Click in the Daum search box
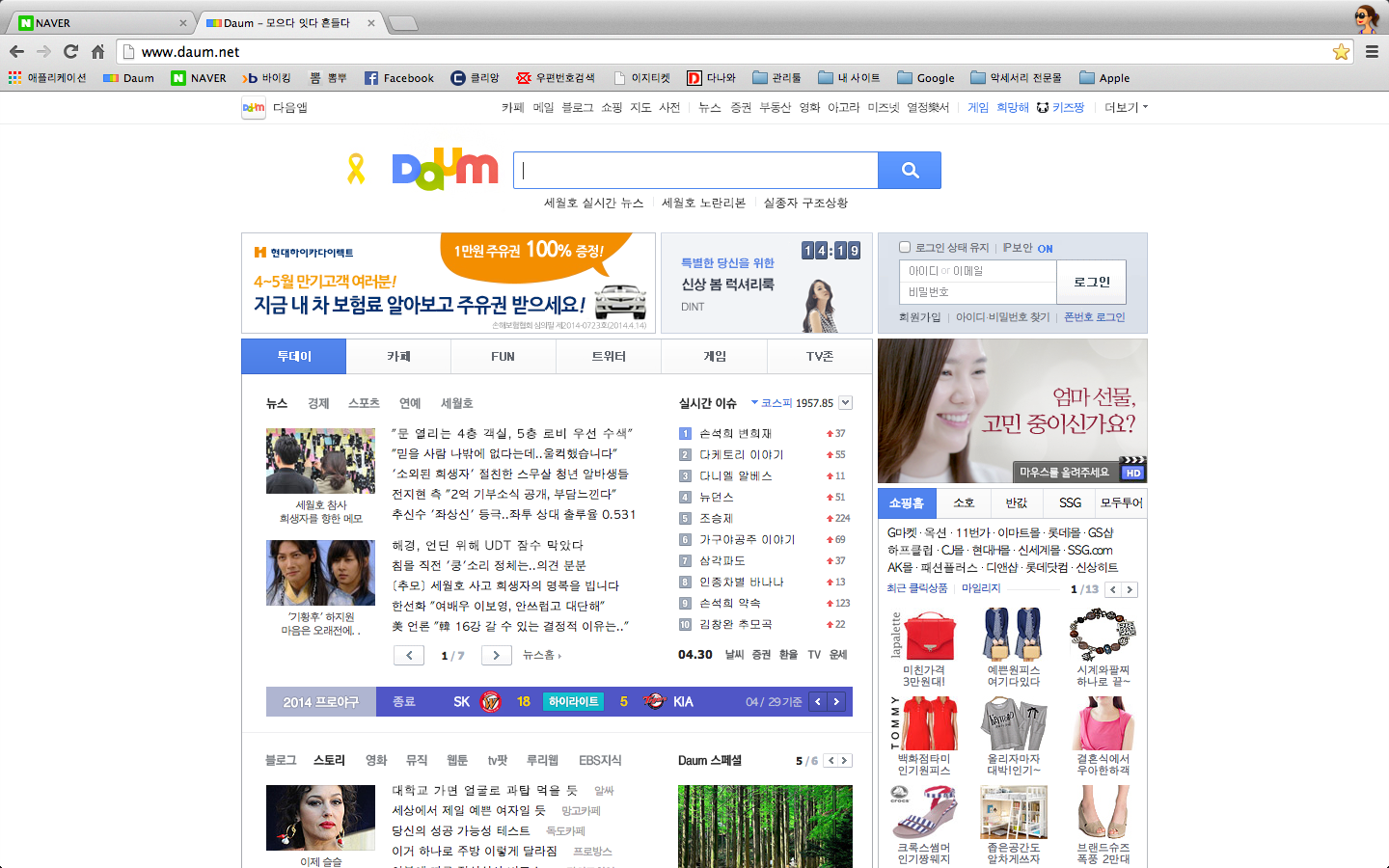Image resolution: width=1389 pixels, height=868 pixels. click(x=695, y=170)
